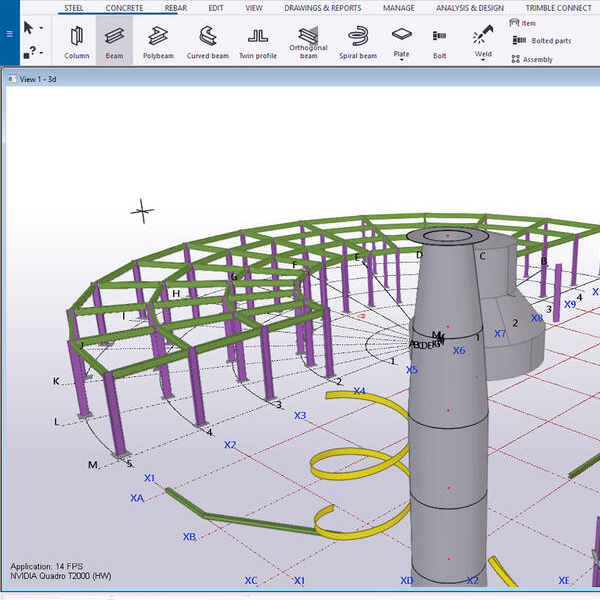Click grid label X3

(300, 415)
